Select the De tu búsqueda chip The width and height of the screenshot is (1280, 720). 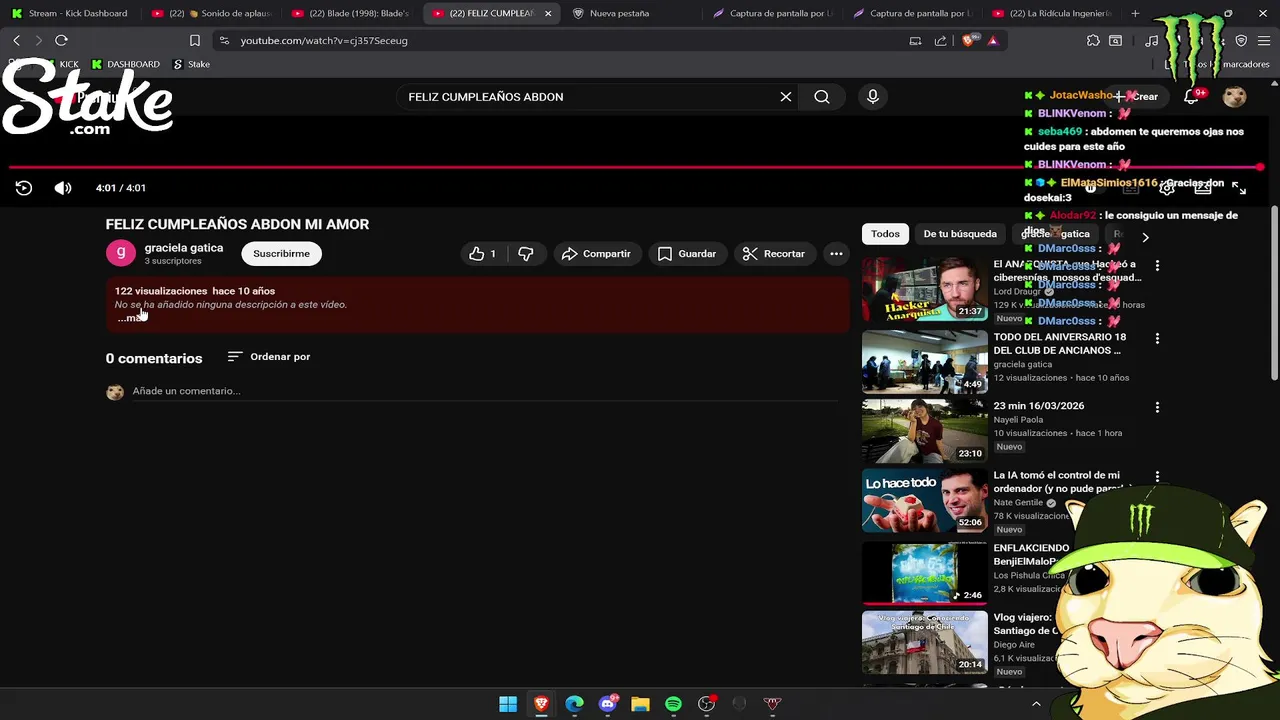pos(960,234)
